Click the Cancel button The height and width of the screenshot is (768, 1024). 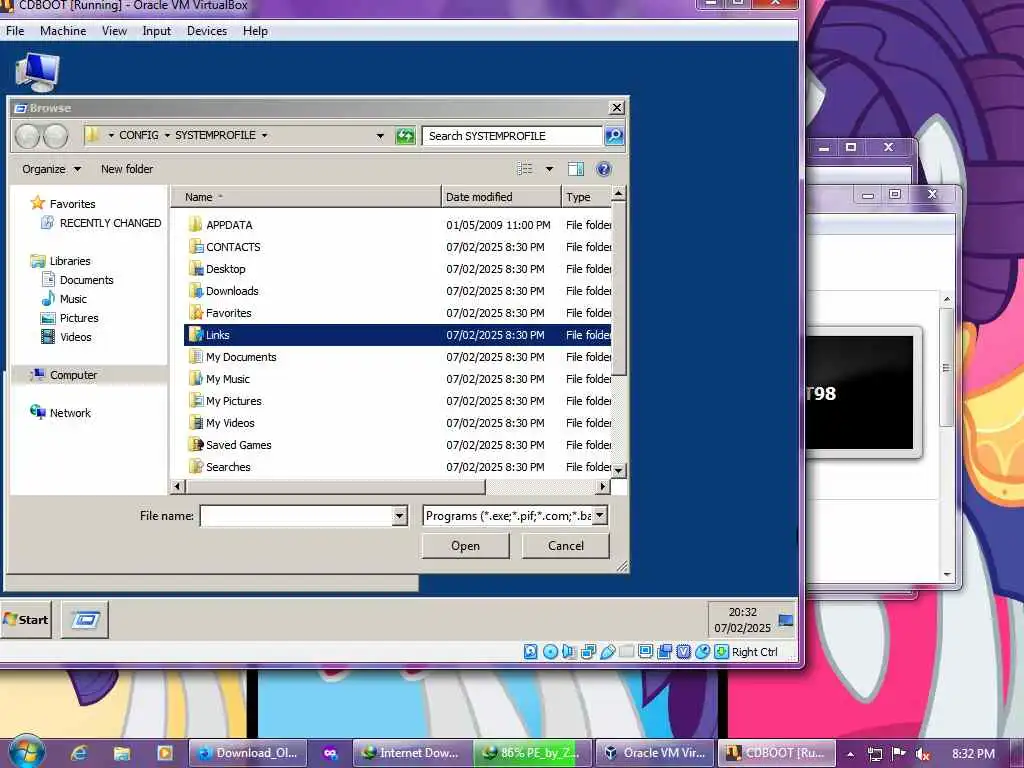point(566,546)
